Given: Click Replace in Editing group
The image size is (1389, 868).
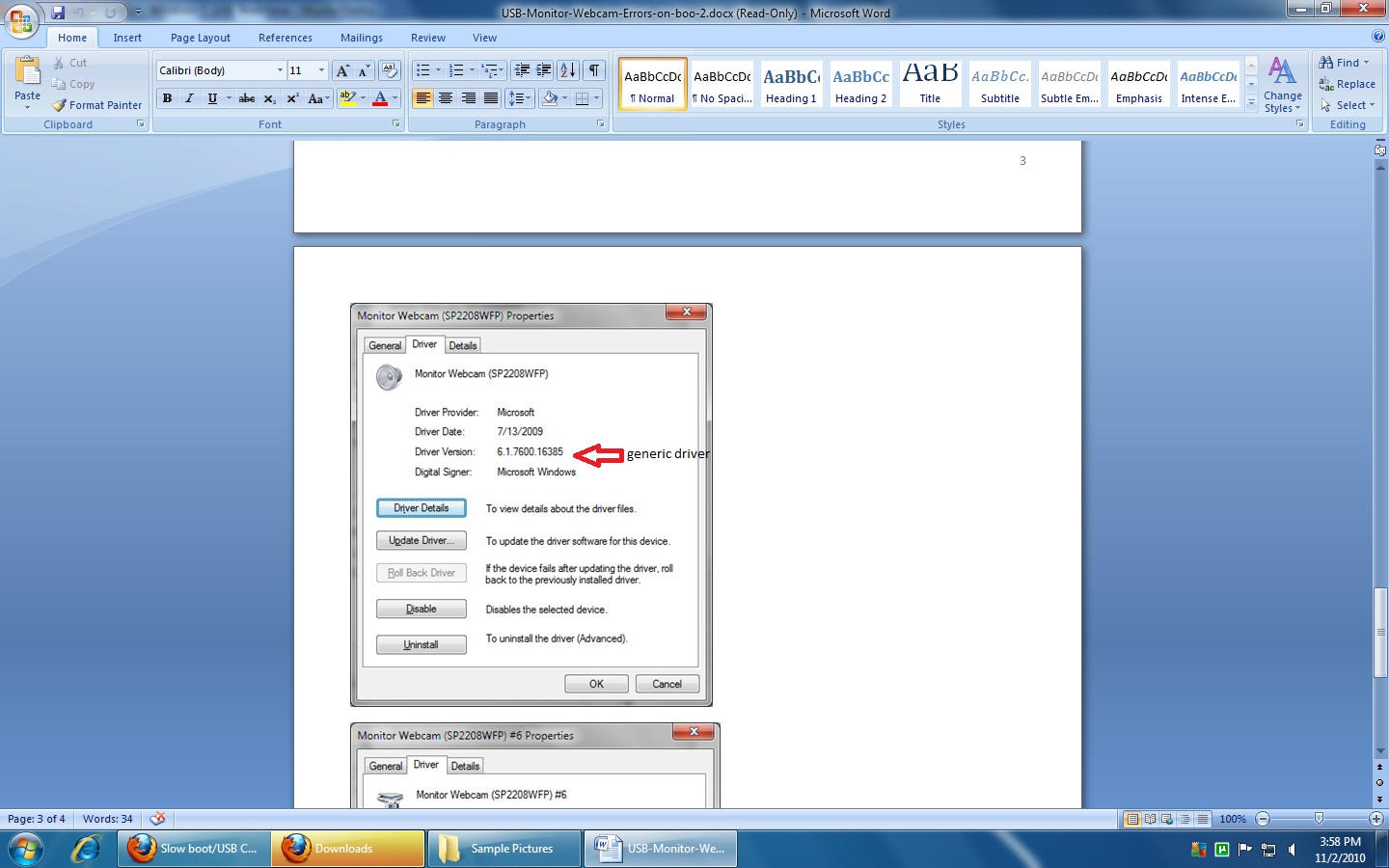Looking at the screenshot, I should (1348, 84).
